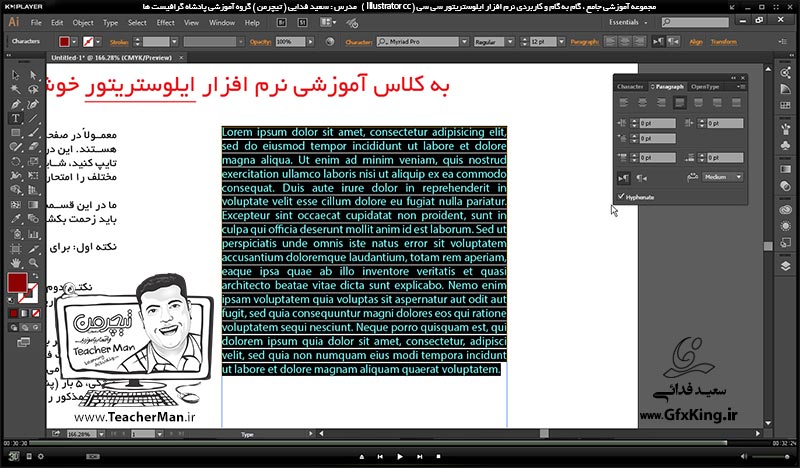Open the Layers panel icon in right dock
800x468 pixels.
(x=785, y=266)
